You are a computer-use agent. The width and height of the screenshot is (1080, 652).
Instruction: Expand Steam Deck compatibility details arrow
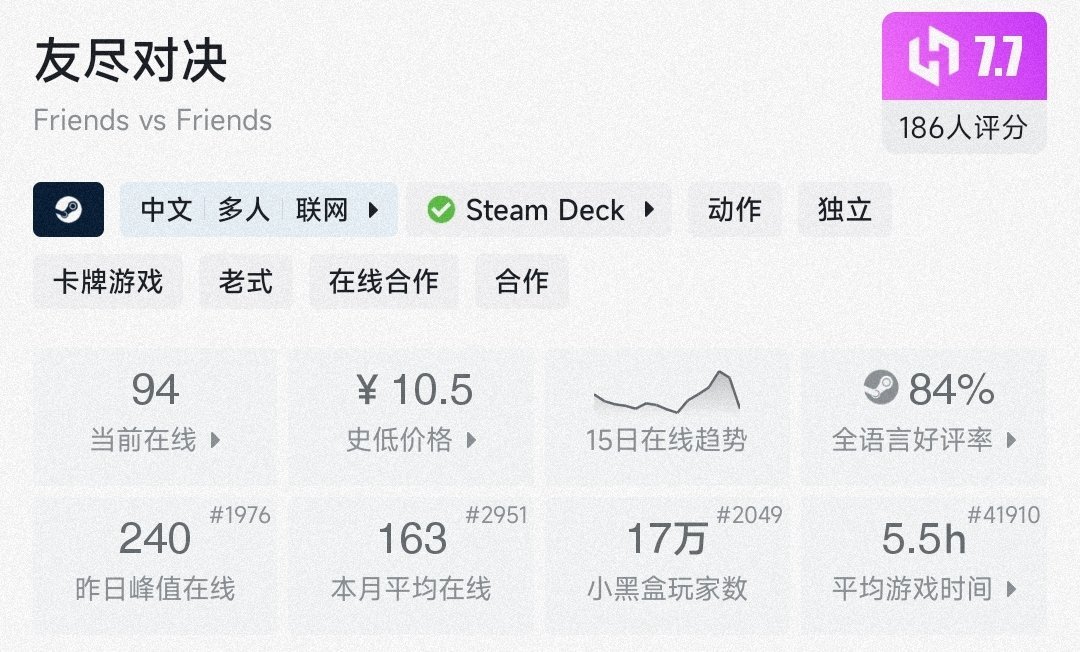click(650, 210)
